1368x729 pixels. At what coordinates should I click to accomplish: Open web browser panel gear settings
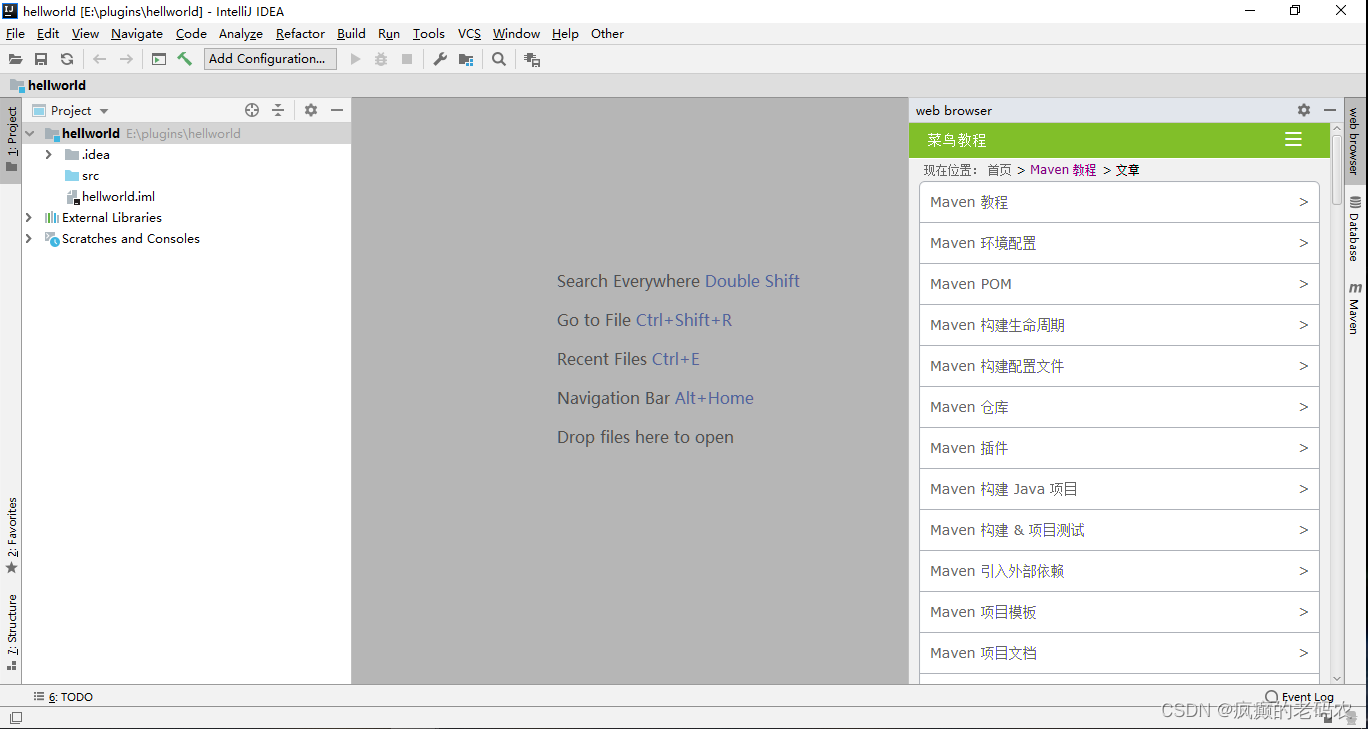click(1304, 110)
